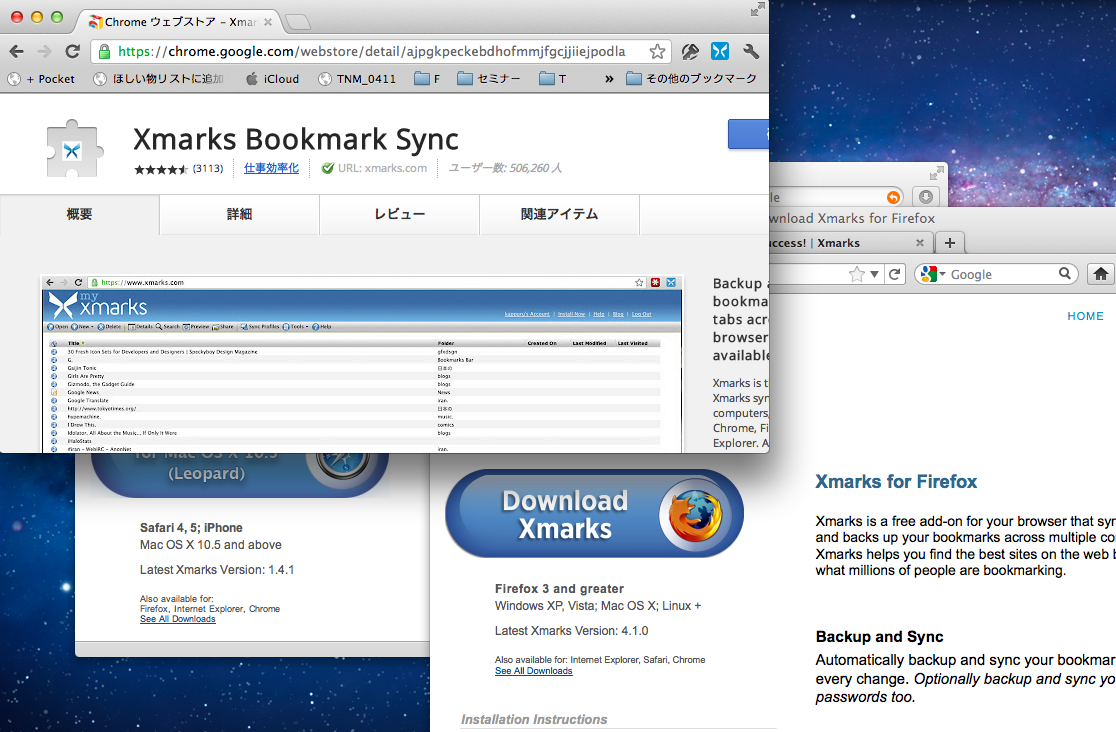The image size is (1116, 732).
Task: Expand hidden bookmarks with the chevron
Action: click(609, 79)
